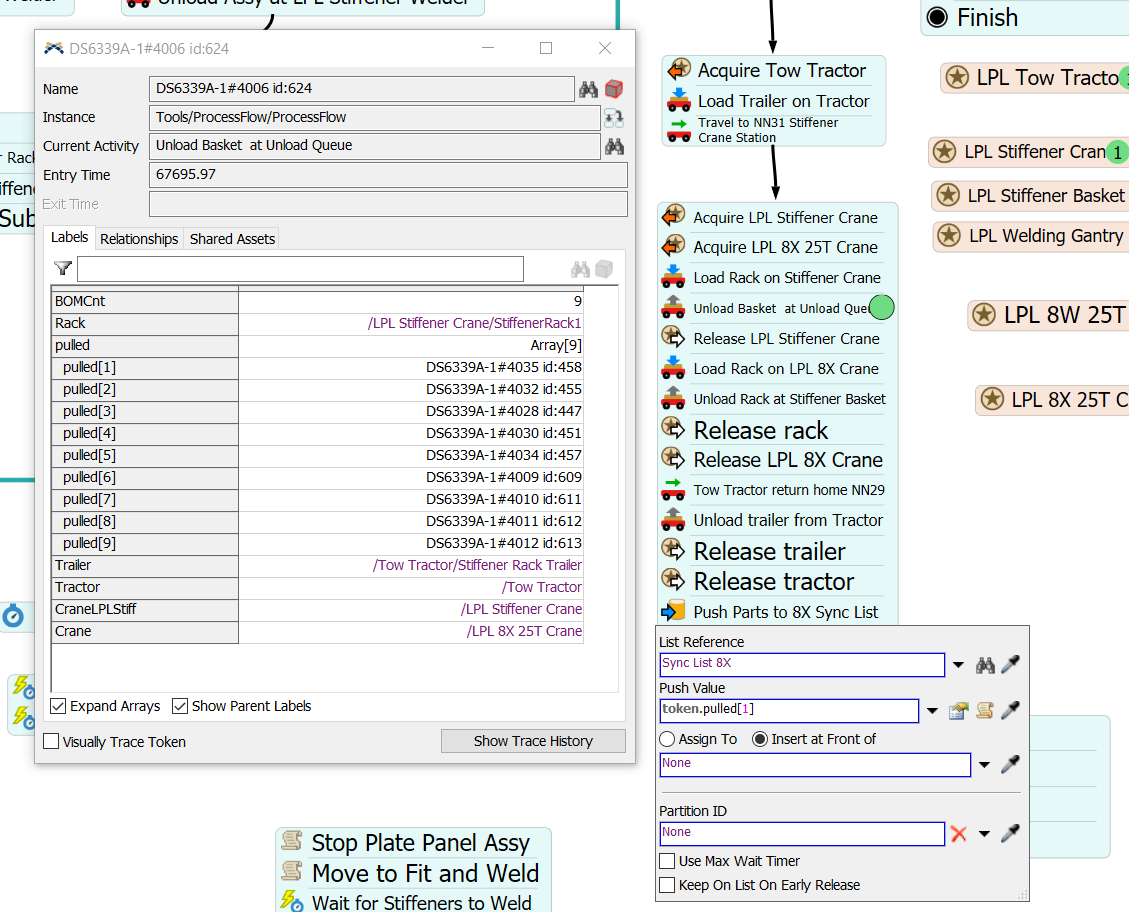Click the Stop Plate Panel Assy icon
The image size is (1129, 912).
292,841
